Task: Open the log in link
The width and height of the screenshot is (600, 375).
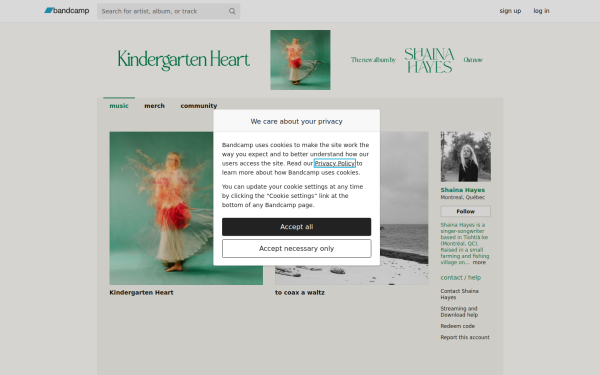Action: (x=541, y=11)
